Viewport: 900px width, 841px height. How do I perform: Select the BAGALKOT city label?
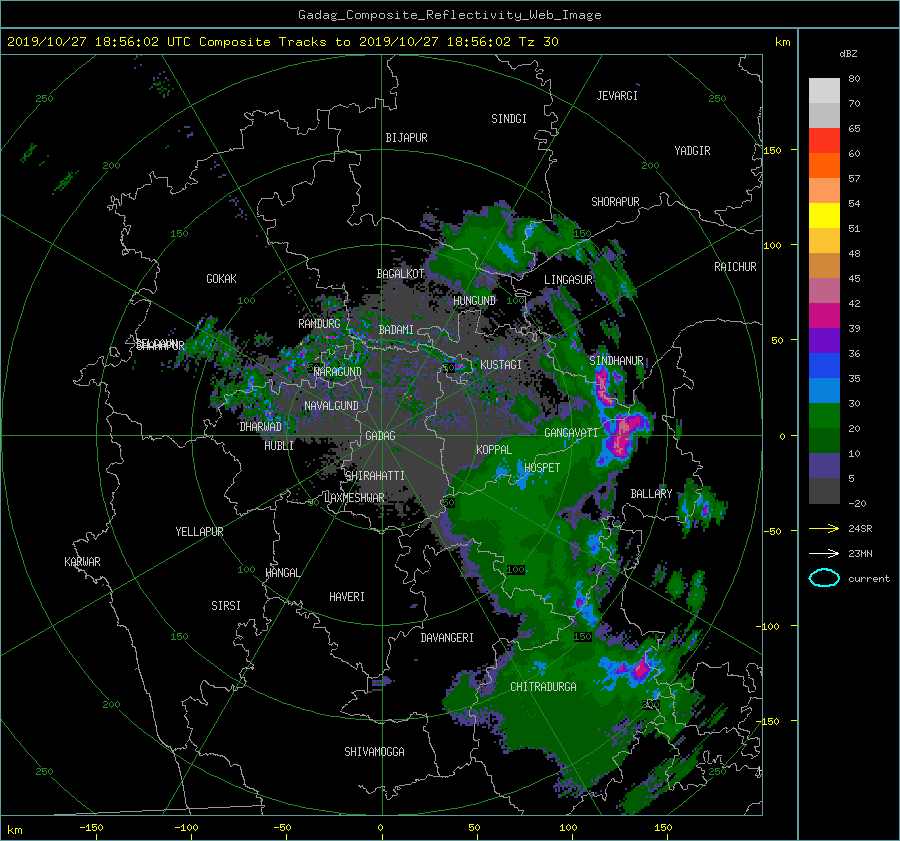point(400,274)
